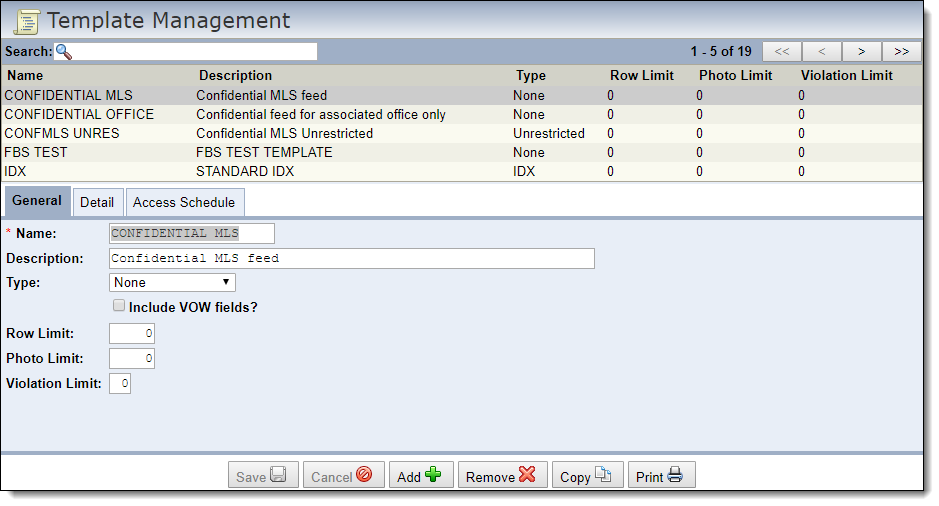
Task: Sort by the Photo Limit column header
Action: coord(735,75)
